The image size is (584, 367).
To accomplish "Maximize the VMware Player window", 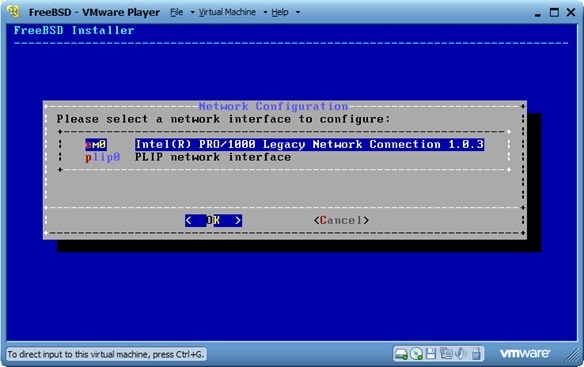I will [x=554, y=13].
